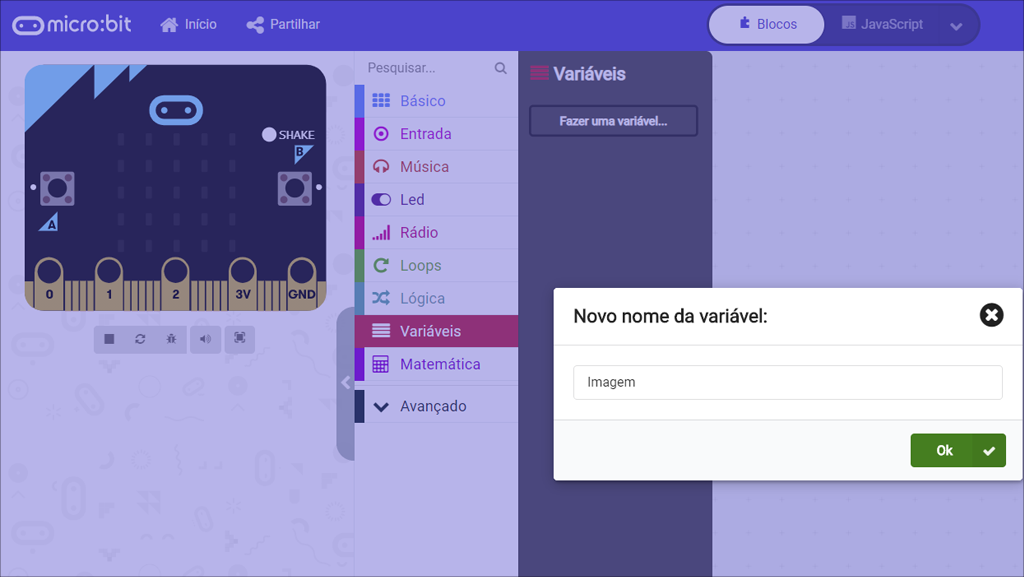Click the variable name input with Imagem
The image size is (1024, 577).
788,382
